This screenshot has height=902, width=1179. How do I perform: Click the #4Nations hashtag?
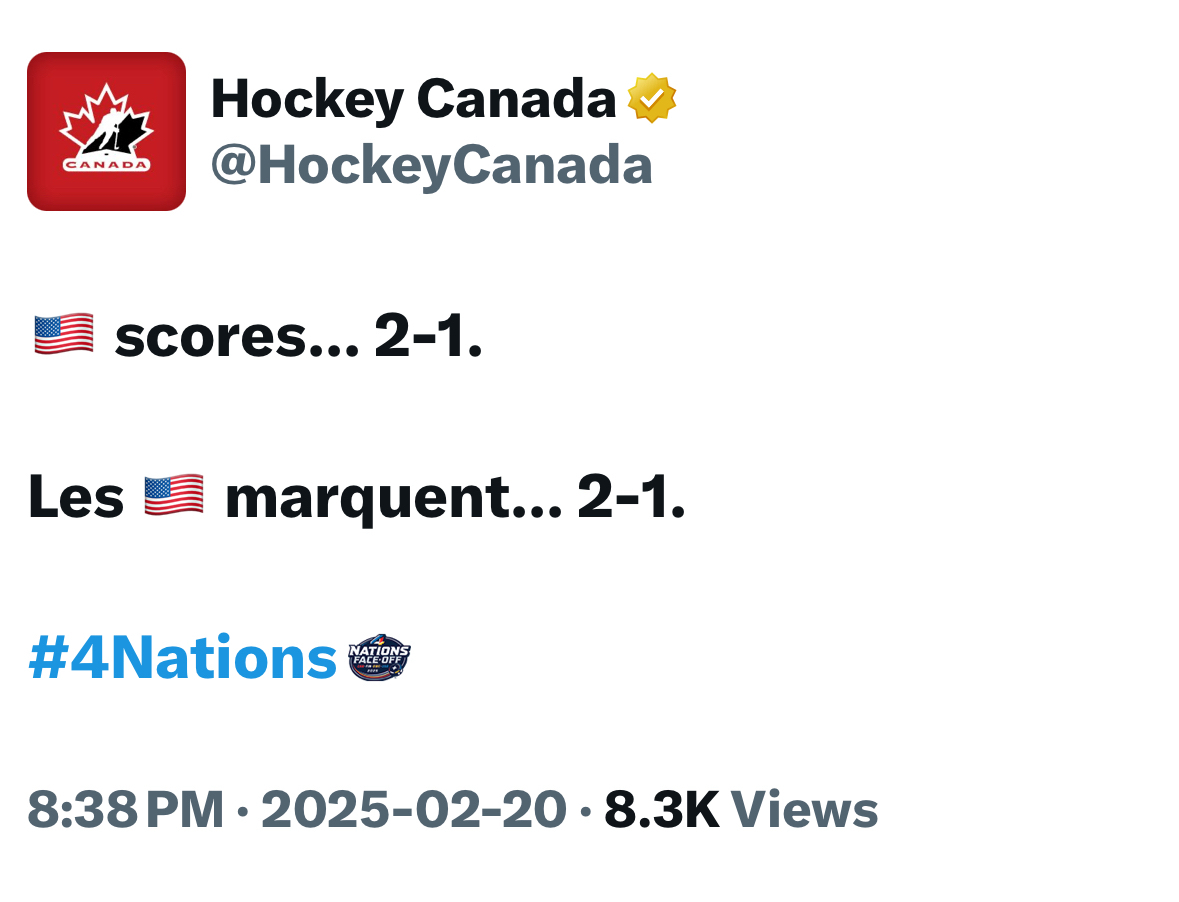click(183, 658)
